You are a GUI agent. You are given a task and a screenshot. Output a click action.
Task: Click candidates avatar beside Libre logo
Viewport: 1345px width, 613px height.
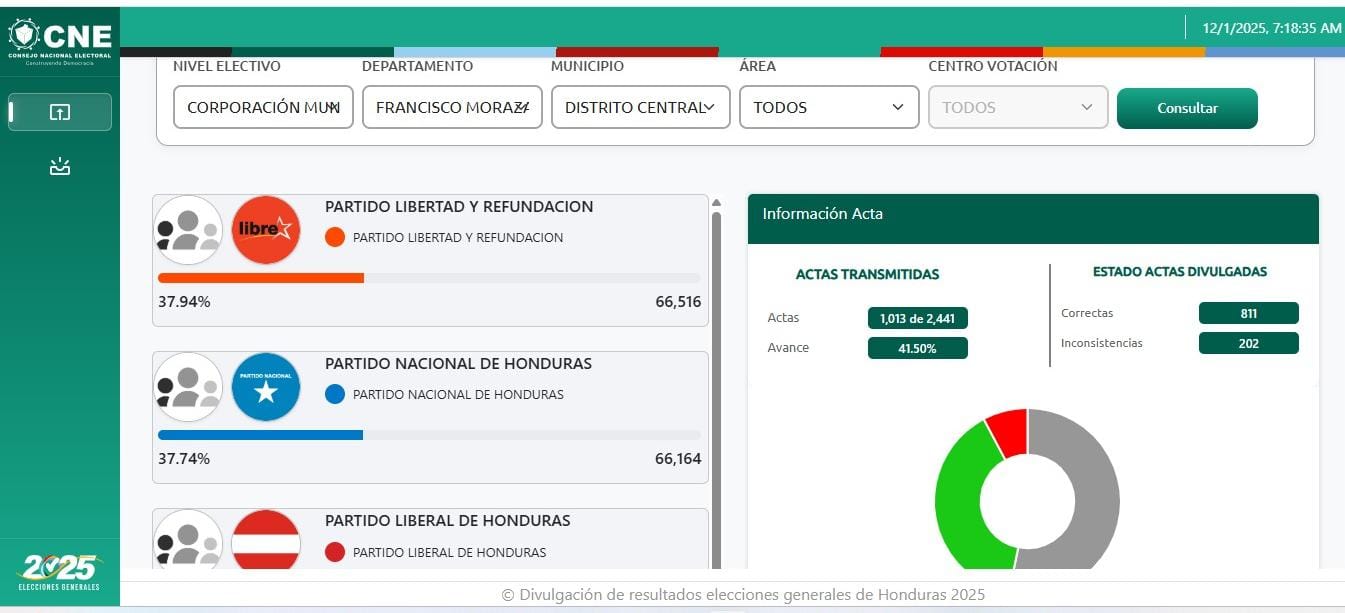(188, 230)
